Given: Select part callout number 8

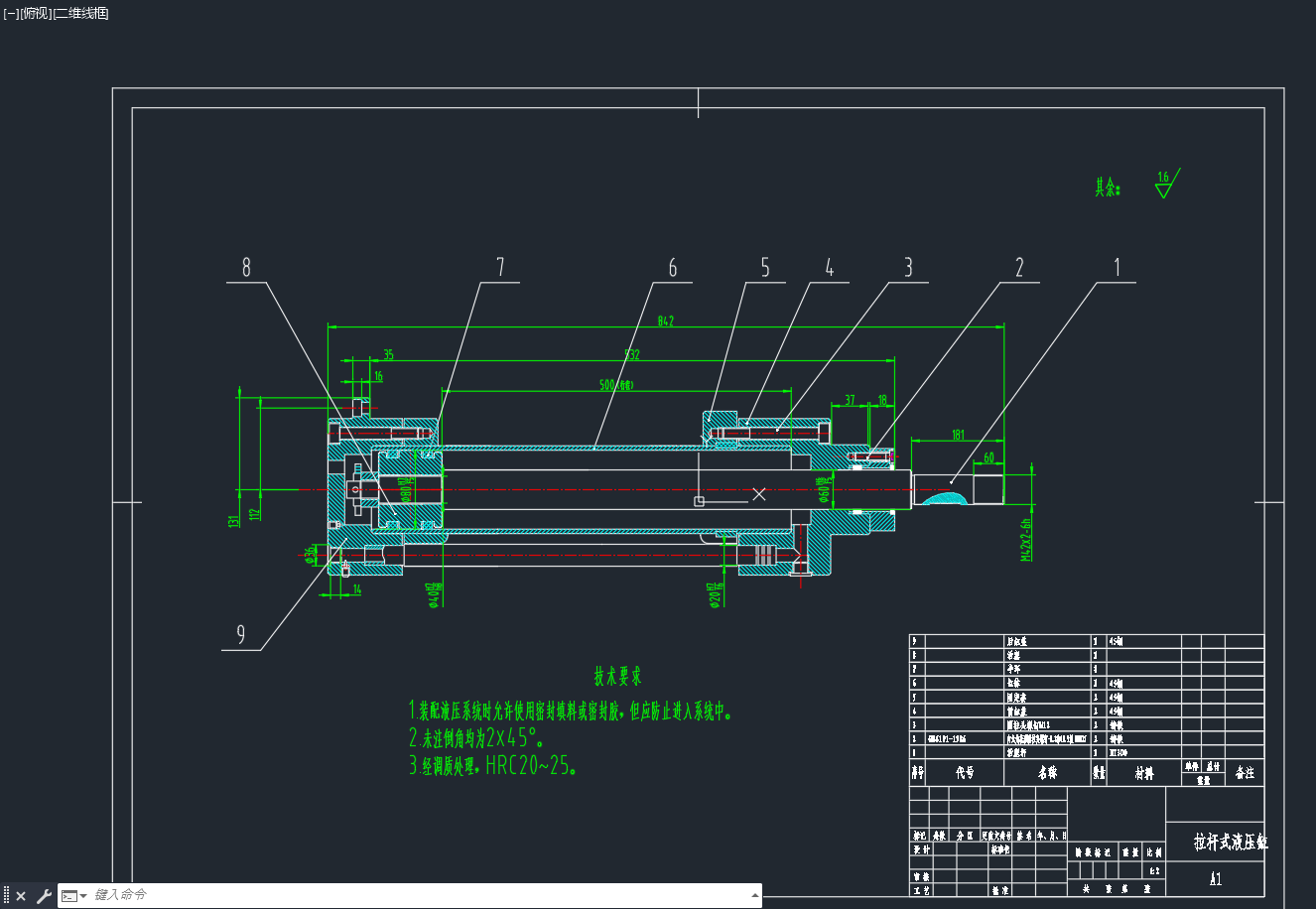Looking at the screenshot, I should click(x=247, y=268).
